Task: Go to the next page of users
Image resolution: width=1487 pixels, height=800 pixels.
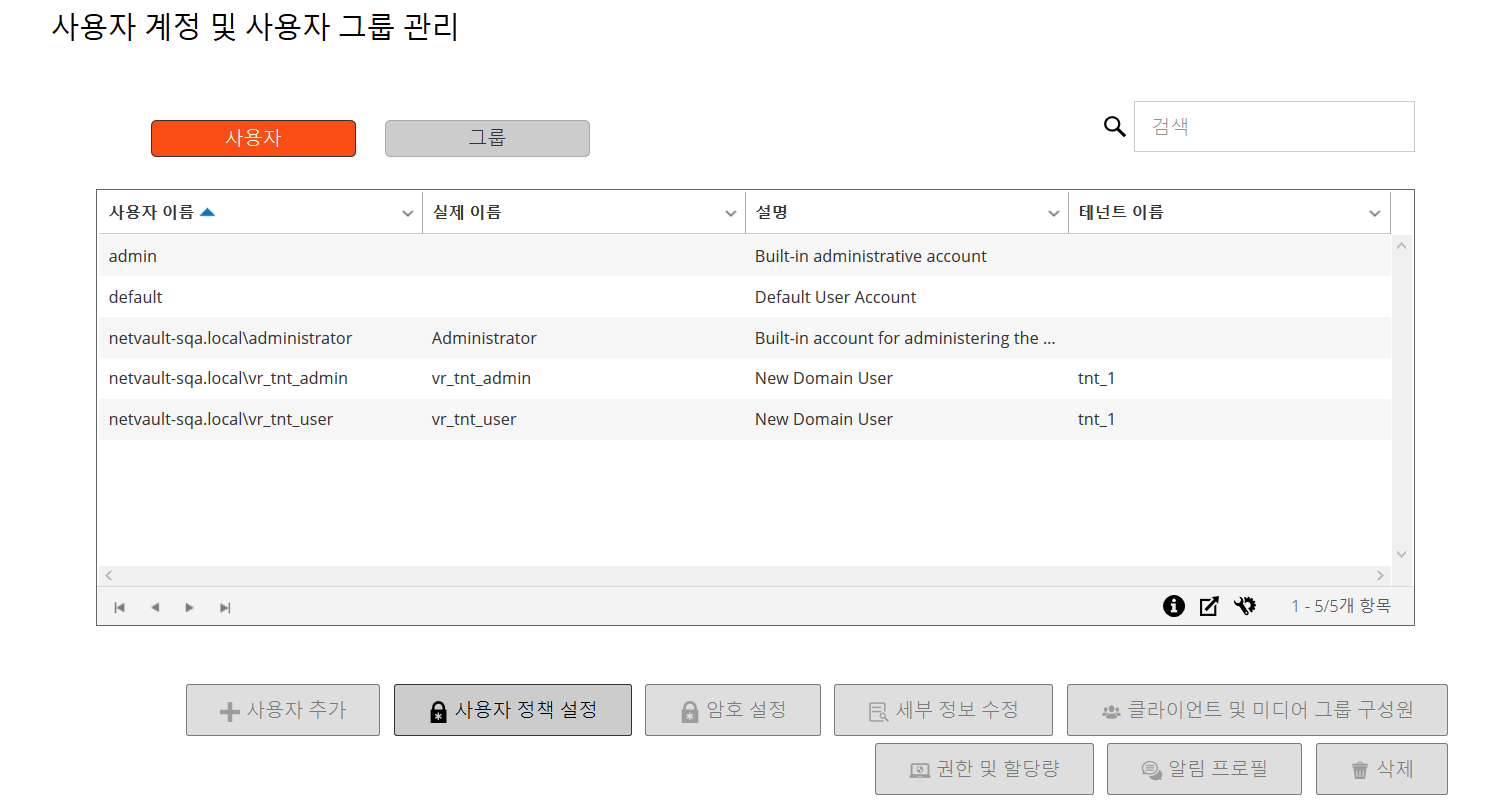Action: tap(190, 607)
